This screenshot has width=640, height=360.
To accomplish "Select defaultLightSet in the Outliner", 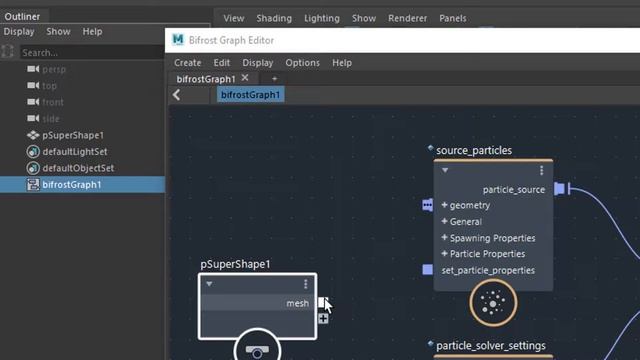I will click(x=75, y=151).
